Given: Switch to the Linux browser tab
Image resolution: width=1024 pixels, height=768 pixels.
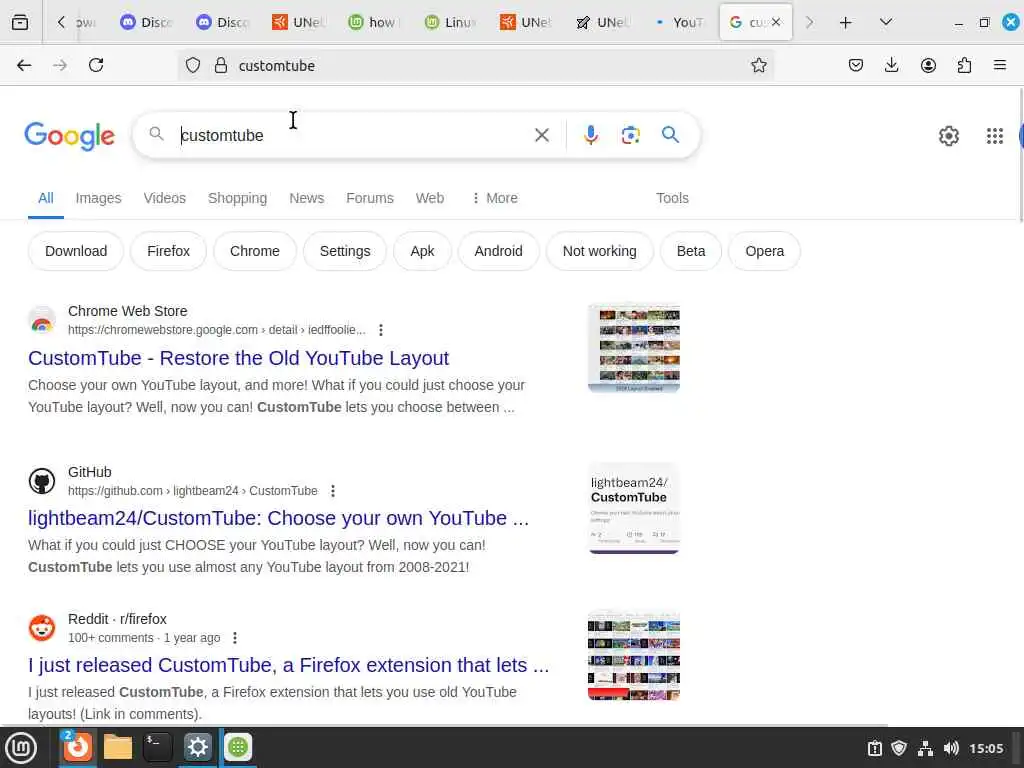Looking at the screenshot, I should [x=451, y=22].
